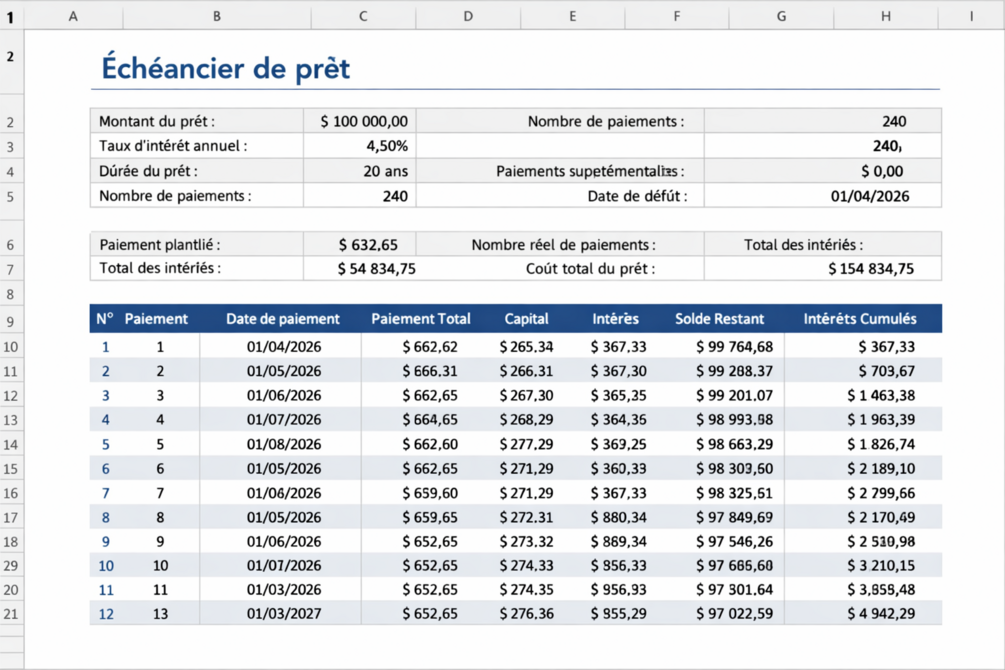The image size is (1005, 670).
Task: Select column A header
Action: click(x=73, y=17)
